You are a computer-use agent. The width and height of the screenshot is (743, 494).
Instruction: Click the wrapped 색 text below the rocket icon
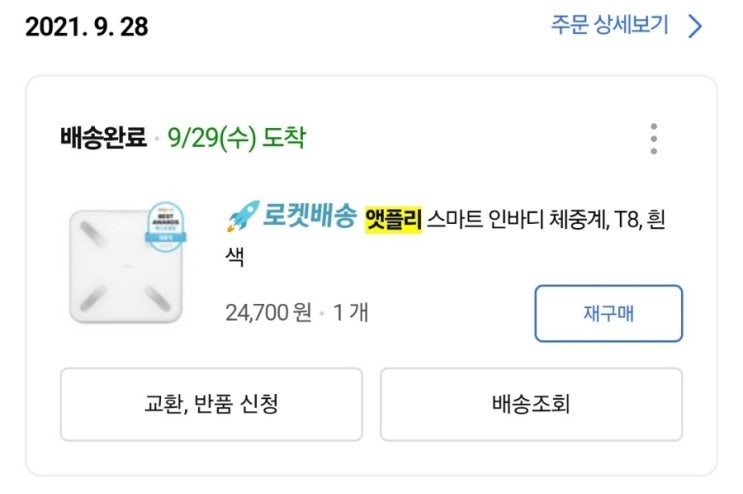click(x=236, y=257)
